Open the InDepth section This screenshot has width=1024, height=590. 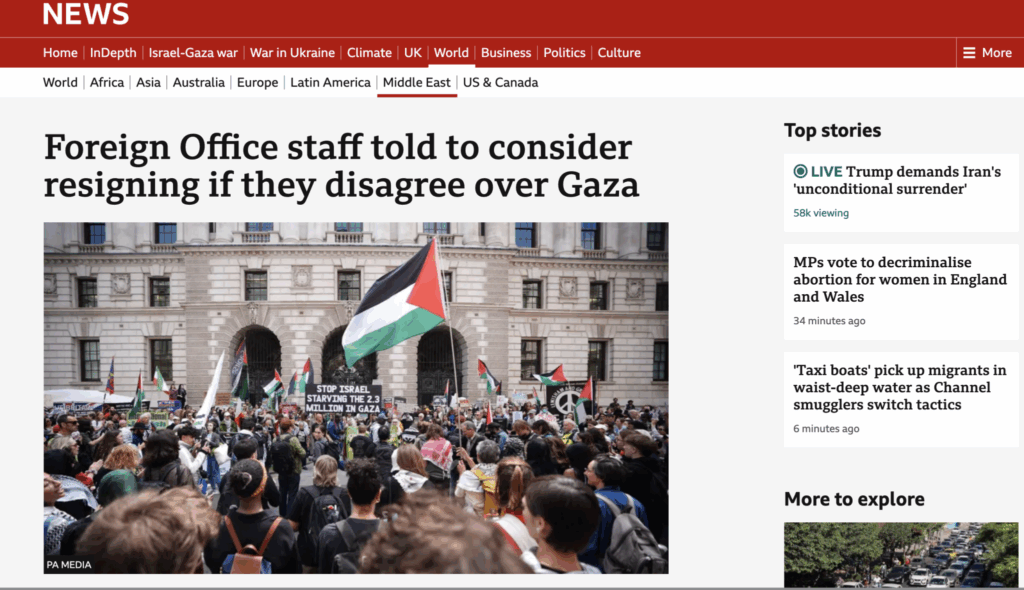(x=113, y=53)
